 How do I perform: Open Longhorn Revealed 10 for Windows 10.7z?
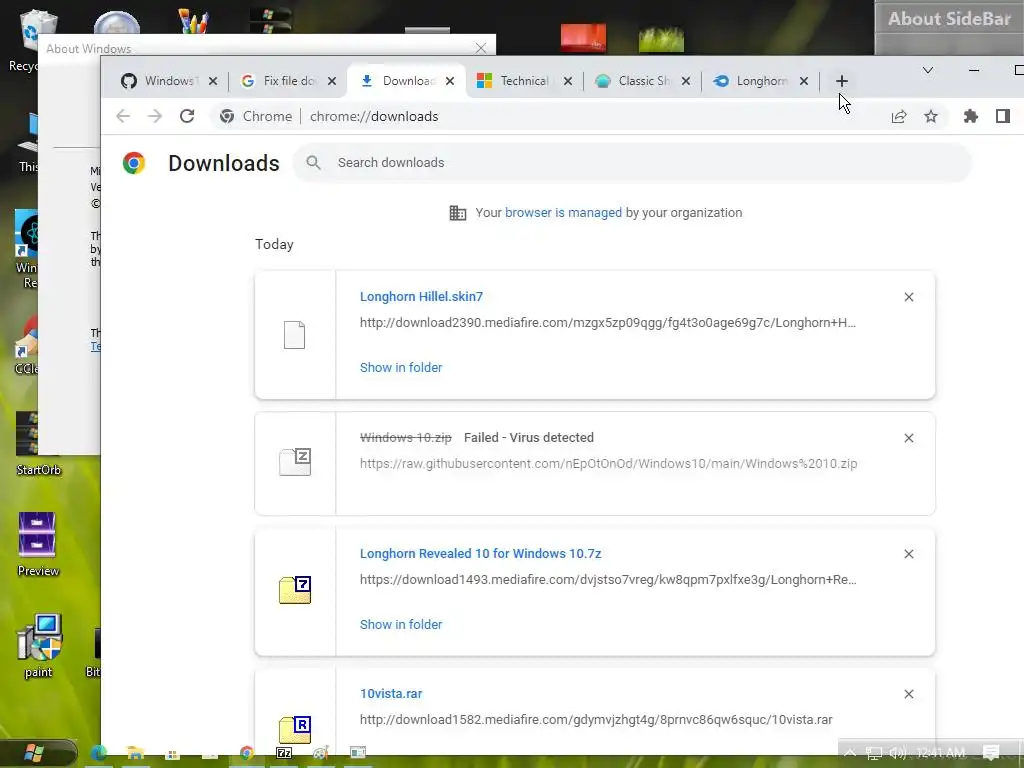[x=480, y=554]
